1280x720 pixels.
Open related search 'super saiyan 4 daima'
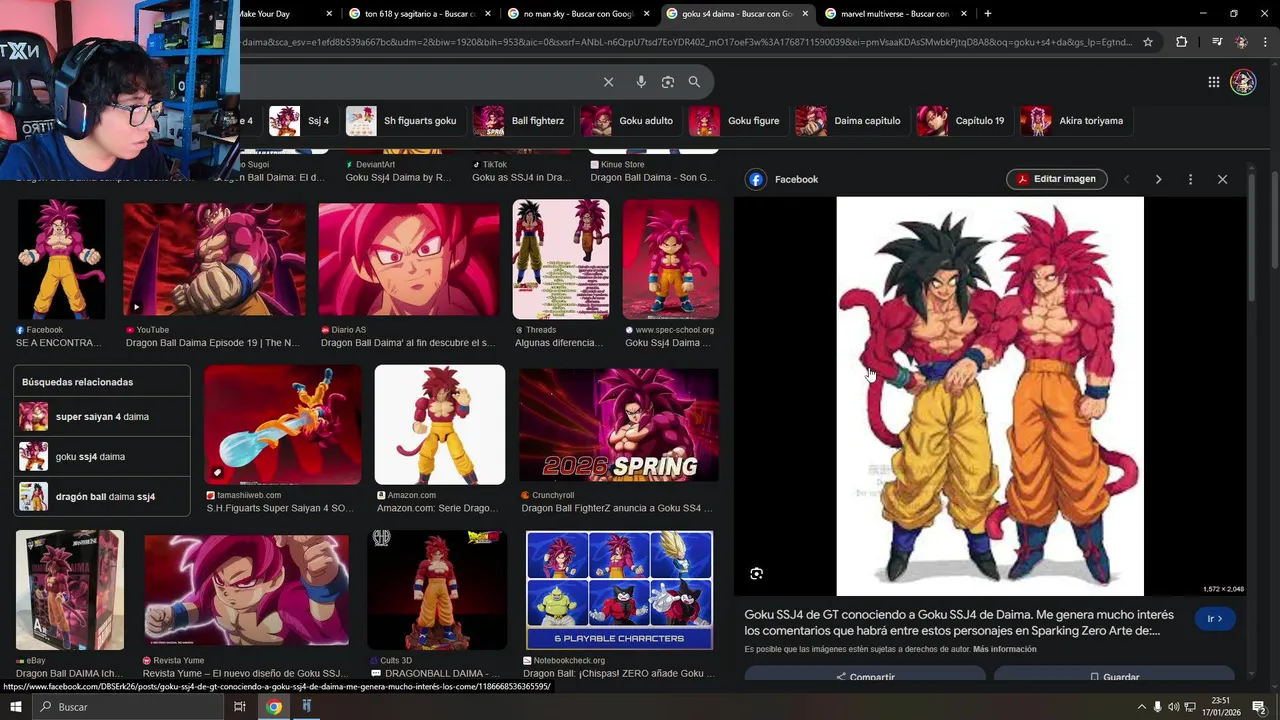(102, 416)
